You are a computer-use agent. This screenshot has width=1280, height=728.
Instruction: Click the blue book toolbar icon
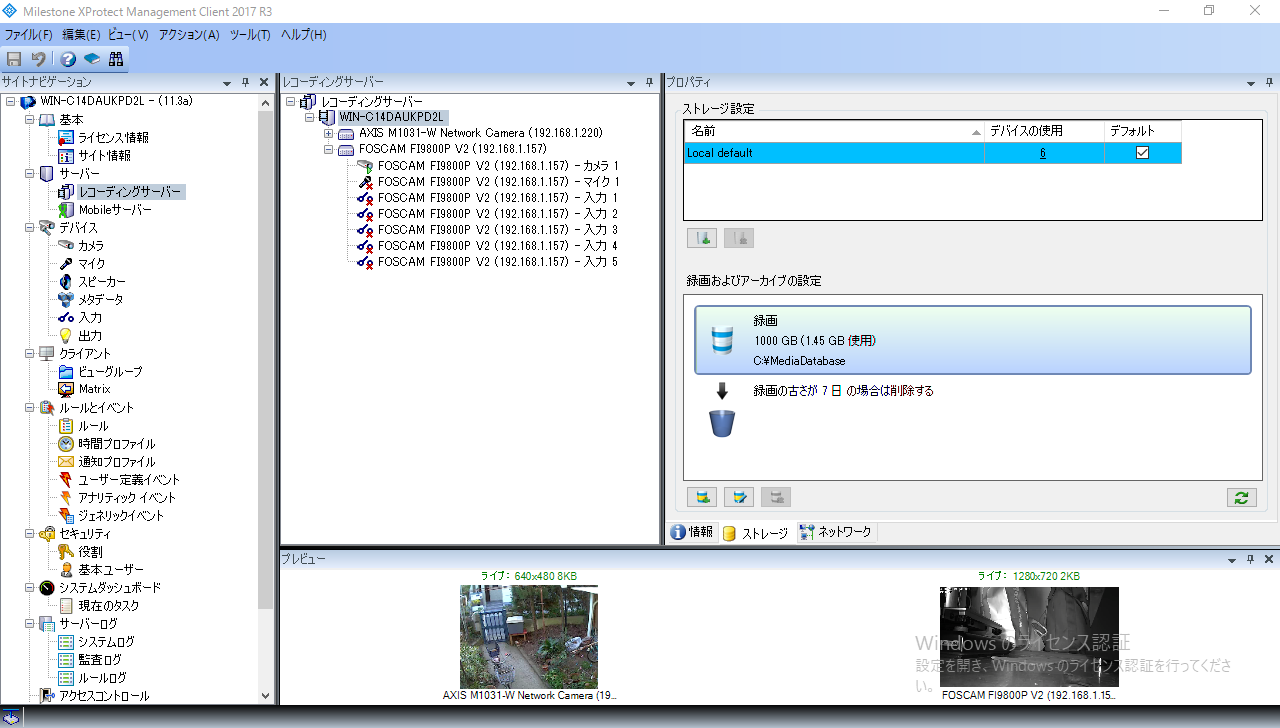92,59
